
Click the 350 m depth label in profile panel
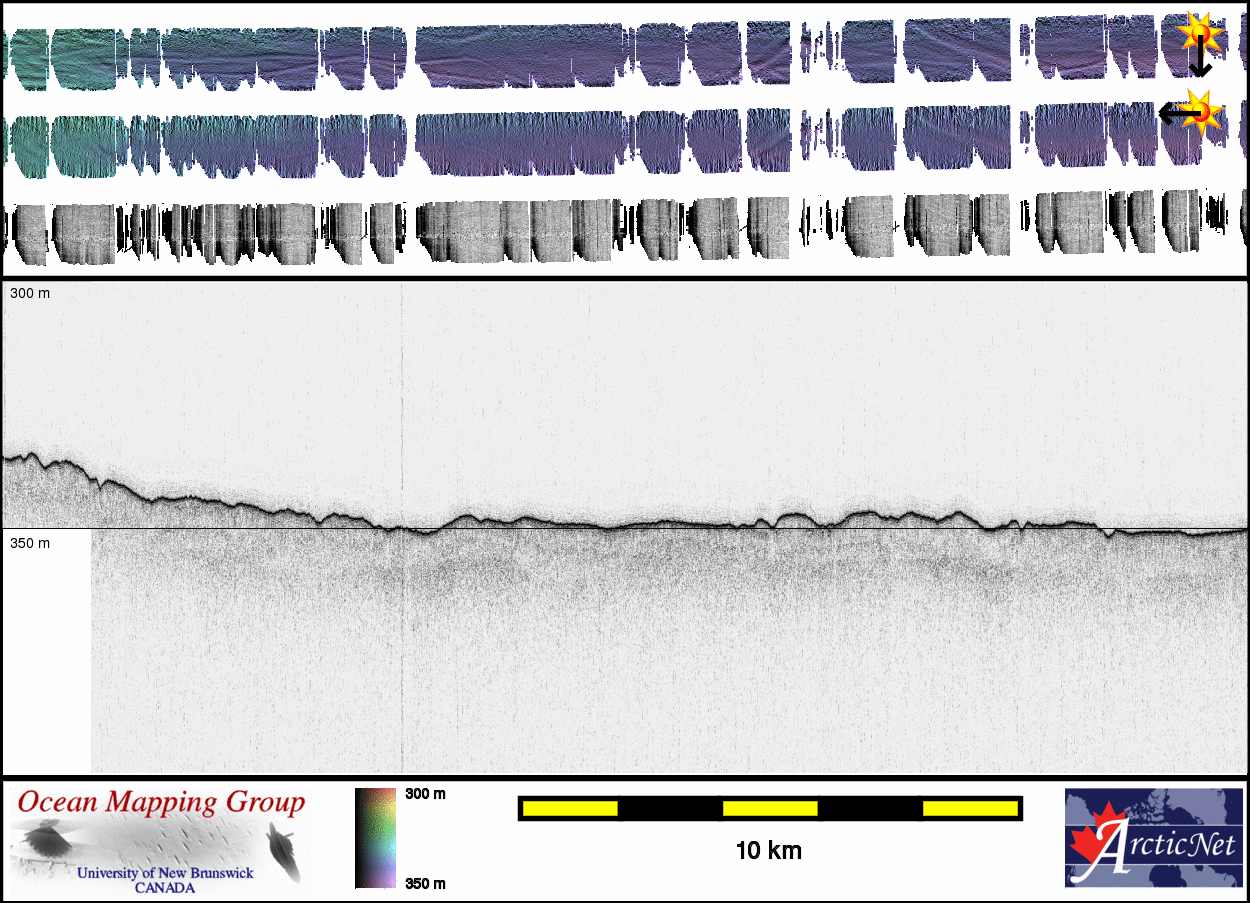(x=30, y=543)
